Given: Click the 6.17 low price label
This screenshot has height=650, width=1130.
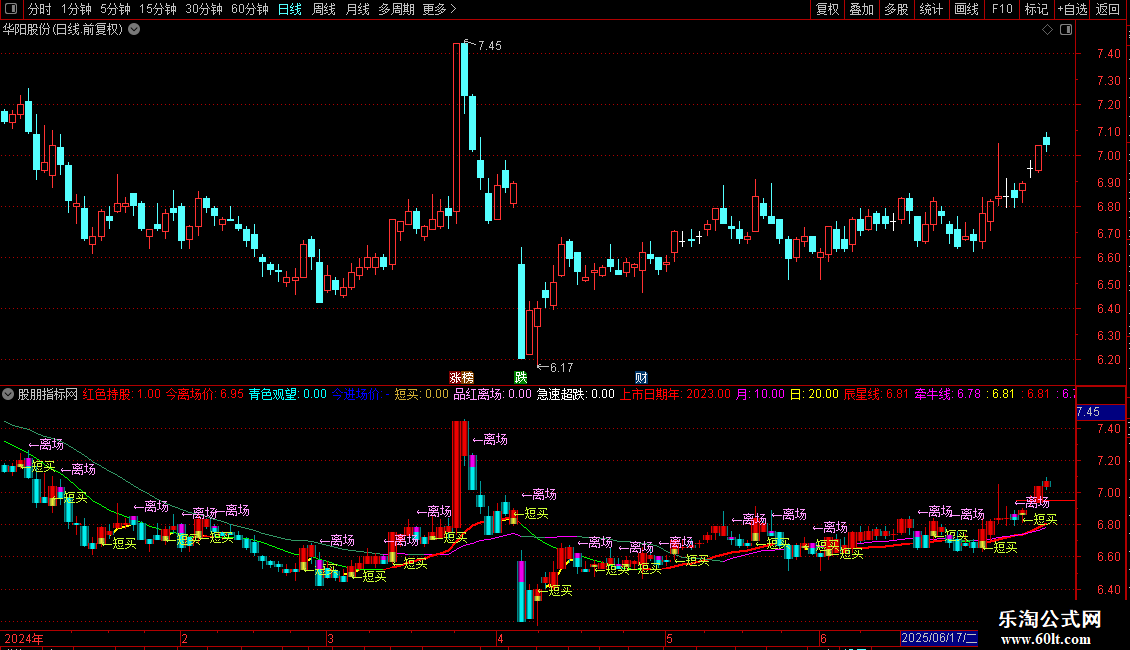Looking at the screenshot, I should (561, 368).
